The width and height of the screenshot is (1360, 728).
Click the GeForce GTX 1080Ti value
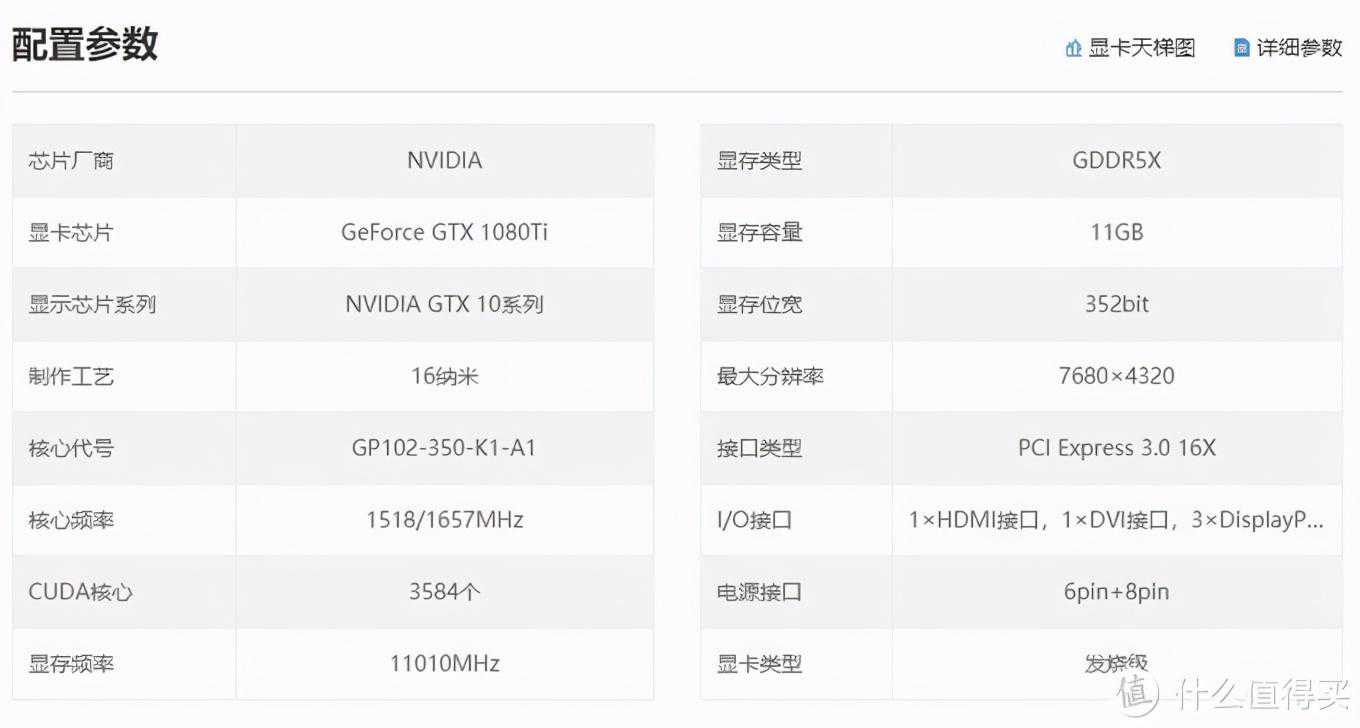click(444, 232)
